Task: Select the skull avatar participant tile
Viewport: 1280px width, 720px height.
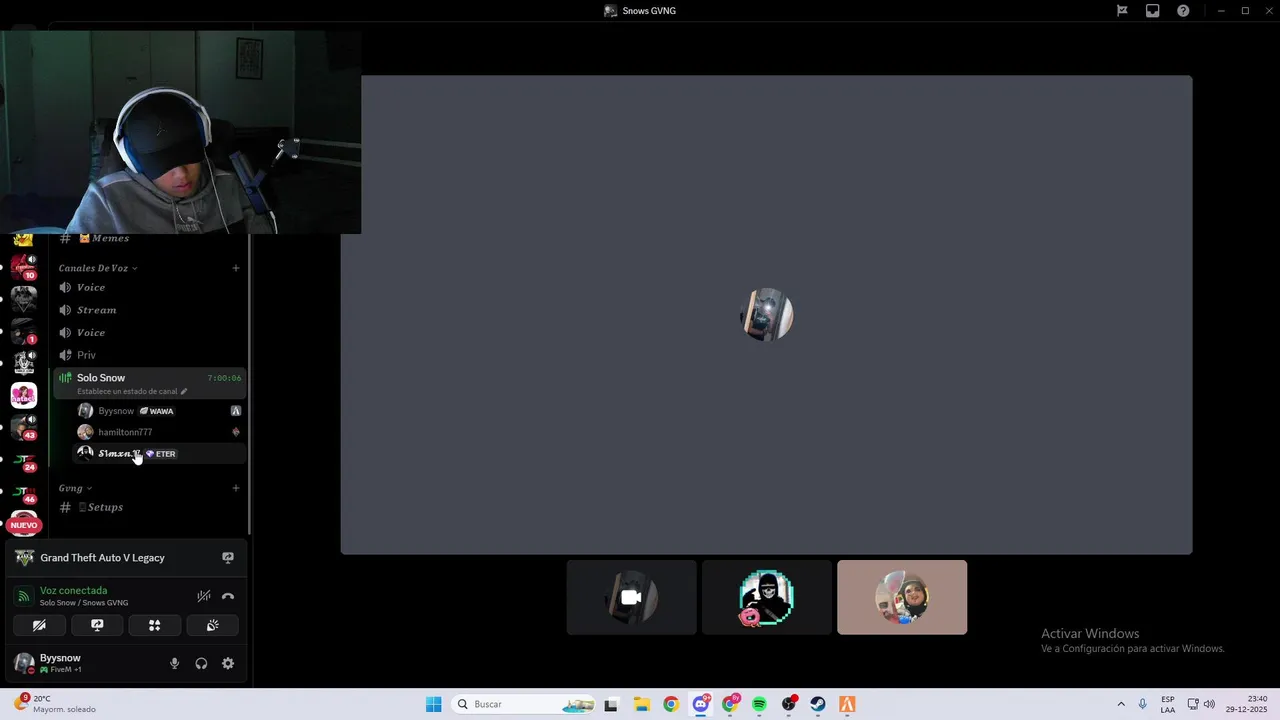Action: (767, 597)
